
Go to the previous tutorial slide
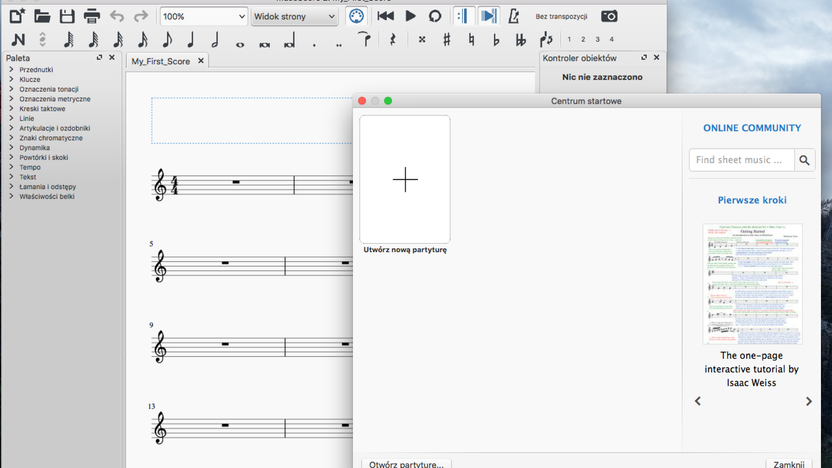tap(698, 401)
